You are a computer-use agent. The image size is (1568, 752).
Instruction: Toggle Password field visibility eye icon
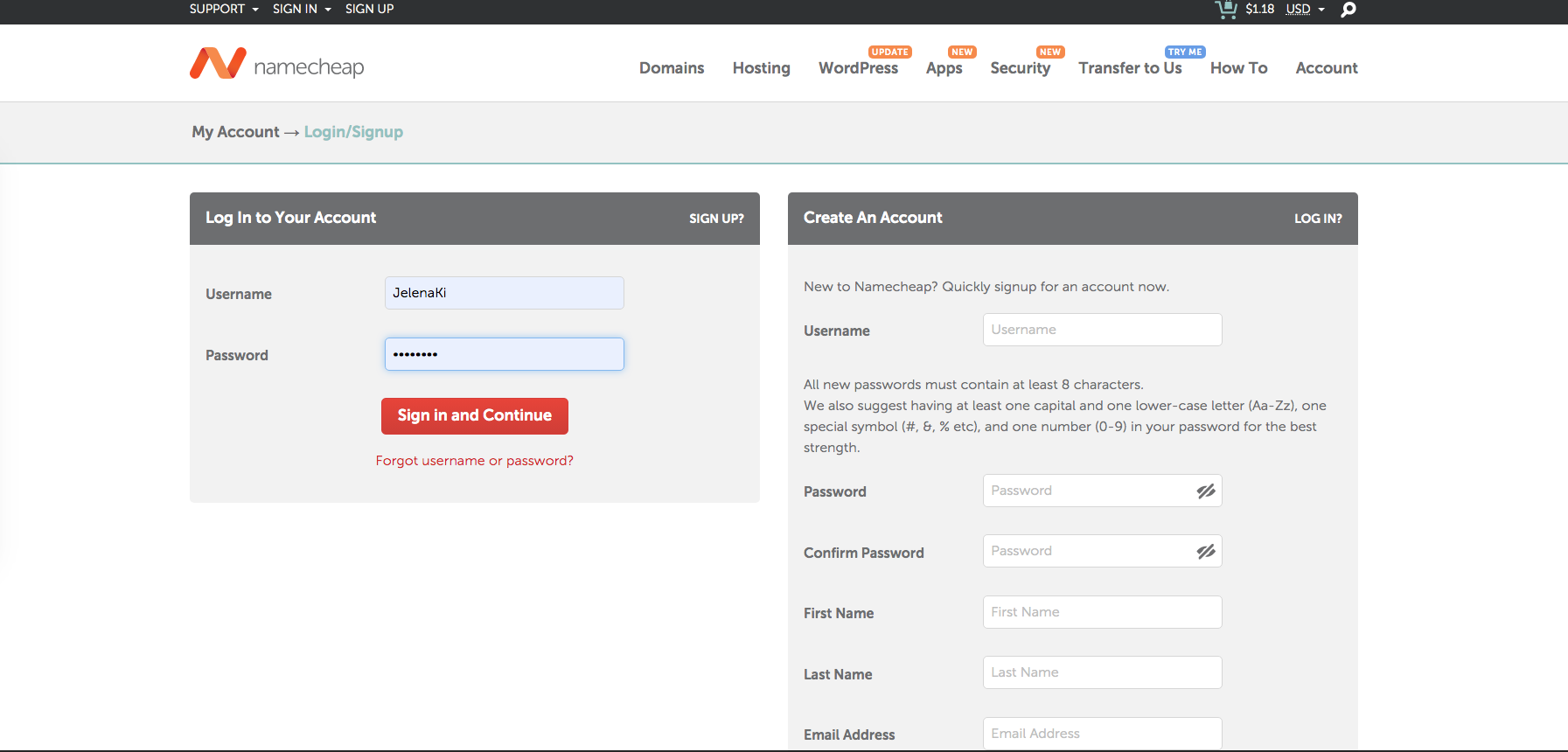click(1206, 491)
